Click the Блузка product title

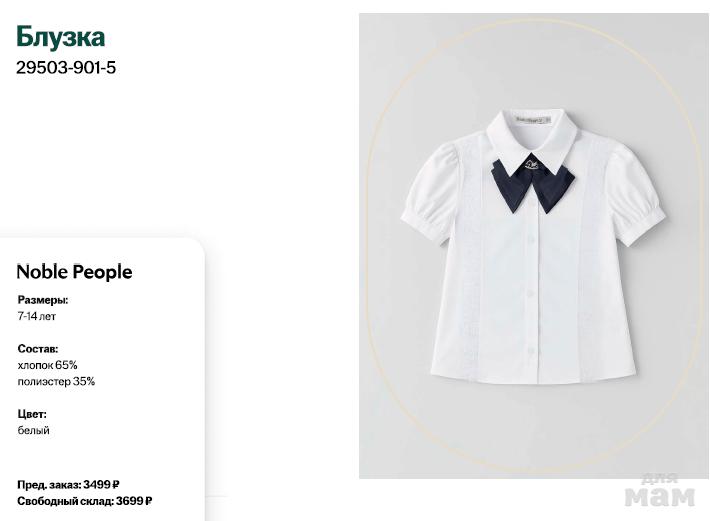(x=60, y=37)
